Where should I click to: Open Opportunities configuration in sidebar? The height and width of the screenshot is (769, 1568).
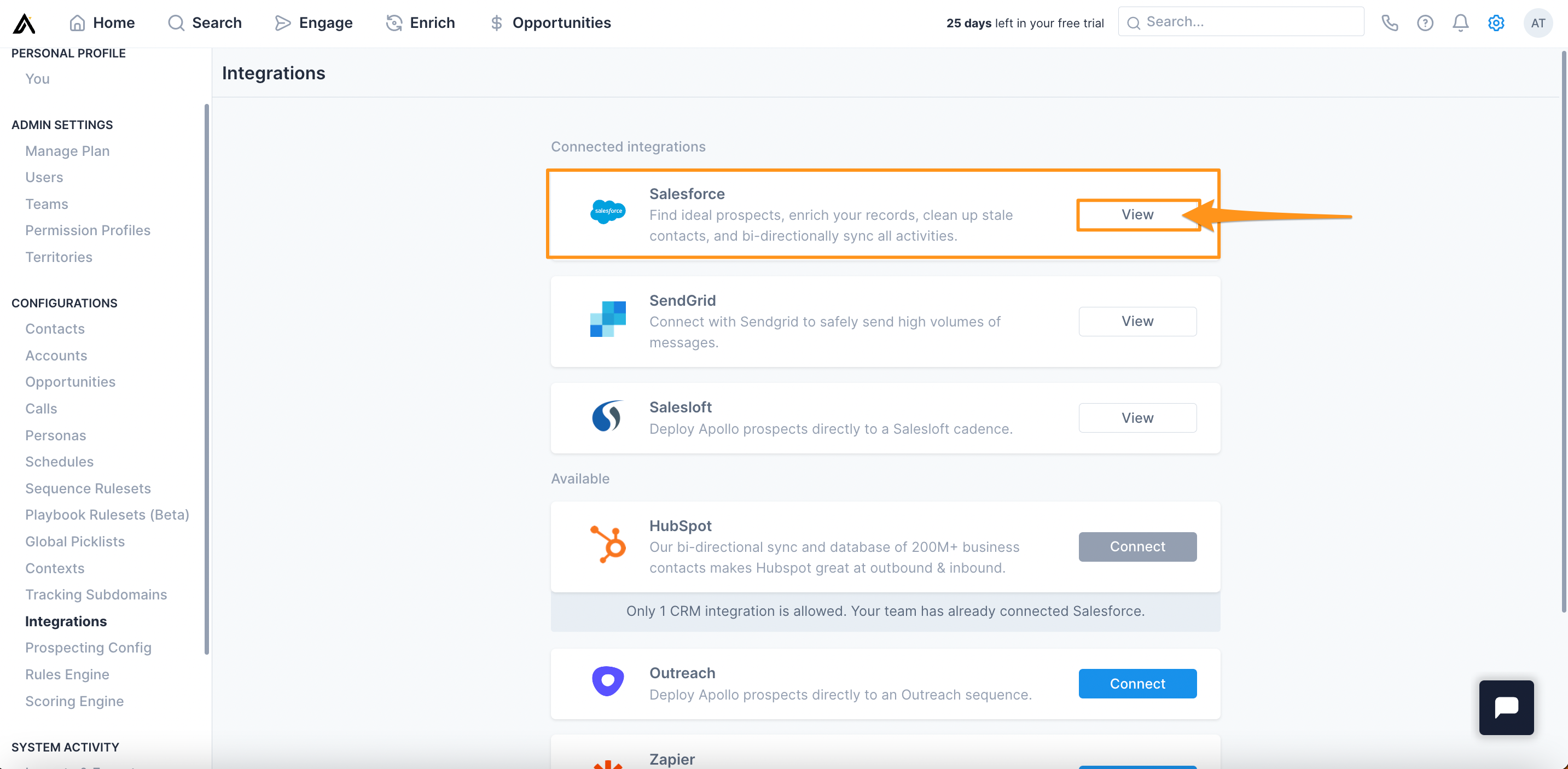(x=70, y=382)
